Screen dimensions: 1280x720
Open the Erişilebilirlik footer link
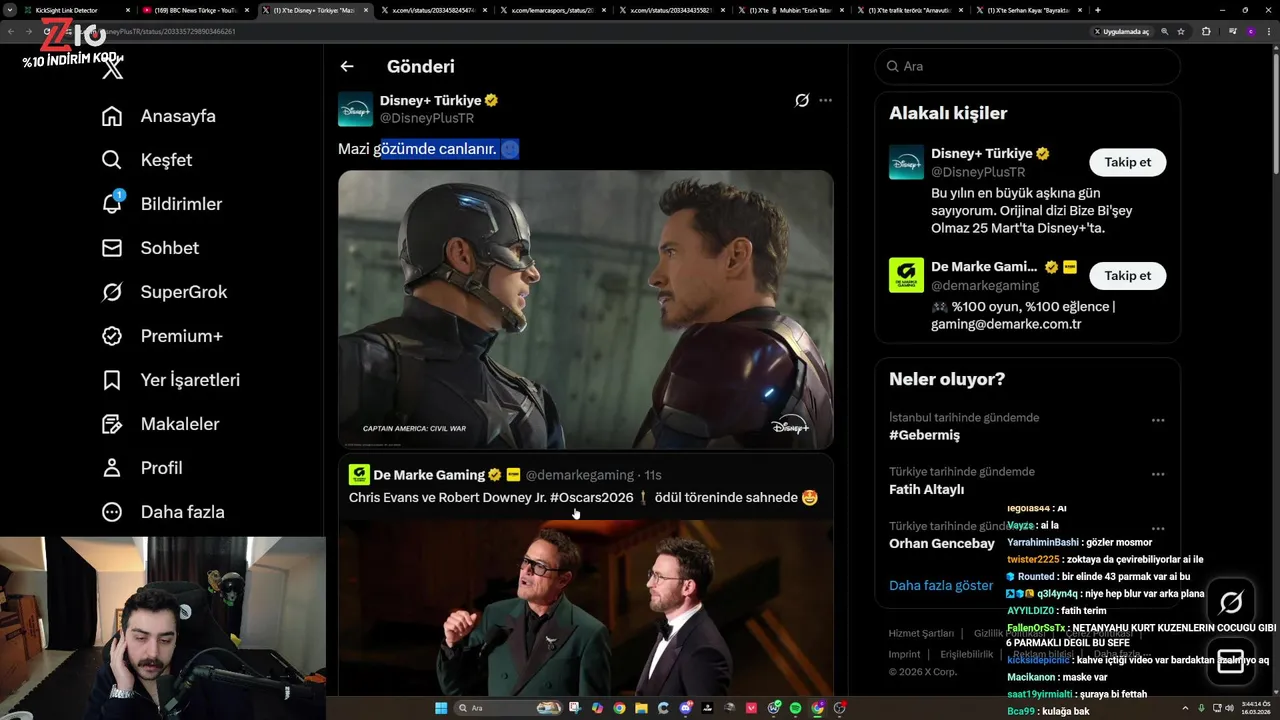[966, 654]
